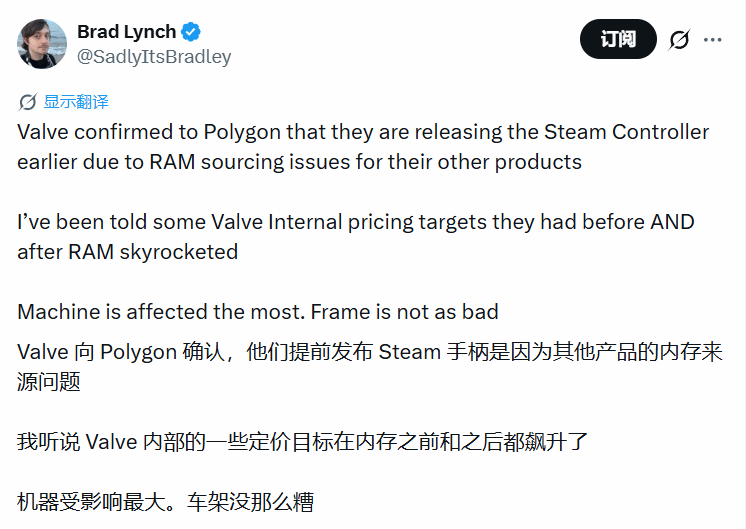The width and height of the screenshot is (746, 529).
Task: Click the 显示翻译 show translation link
Action: point(76,102)
